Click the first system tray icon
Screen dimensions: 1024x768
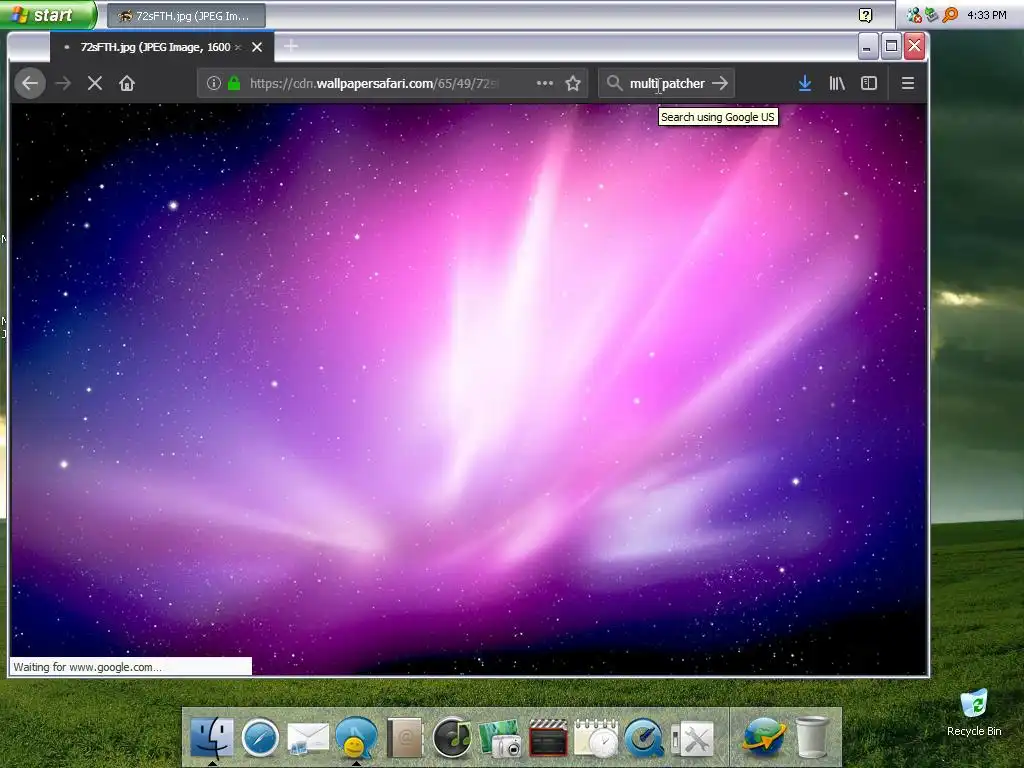pos(914,14)
